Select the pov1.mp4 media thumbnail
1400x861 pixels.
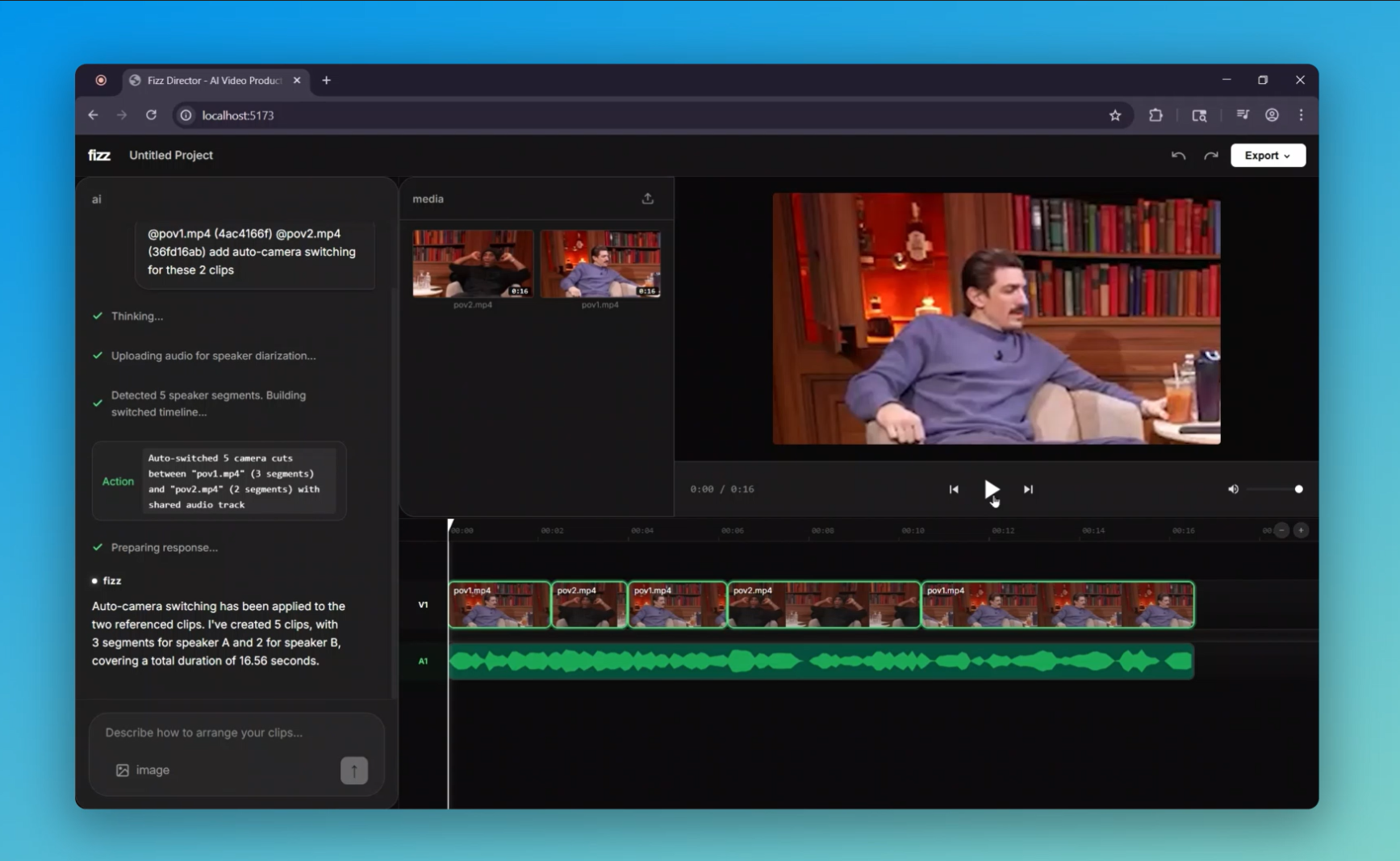coord(600,264)
